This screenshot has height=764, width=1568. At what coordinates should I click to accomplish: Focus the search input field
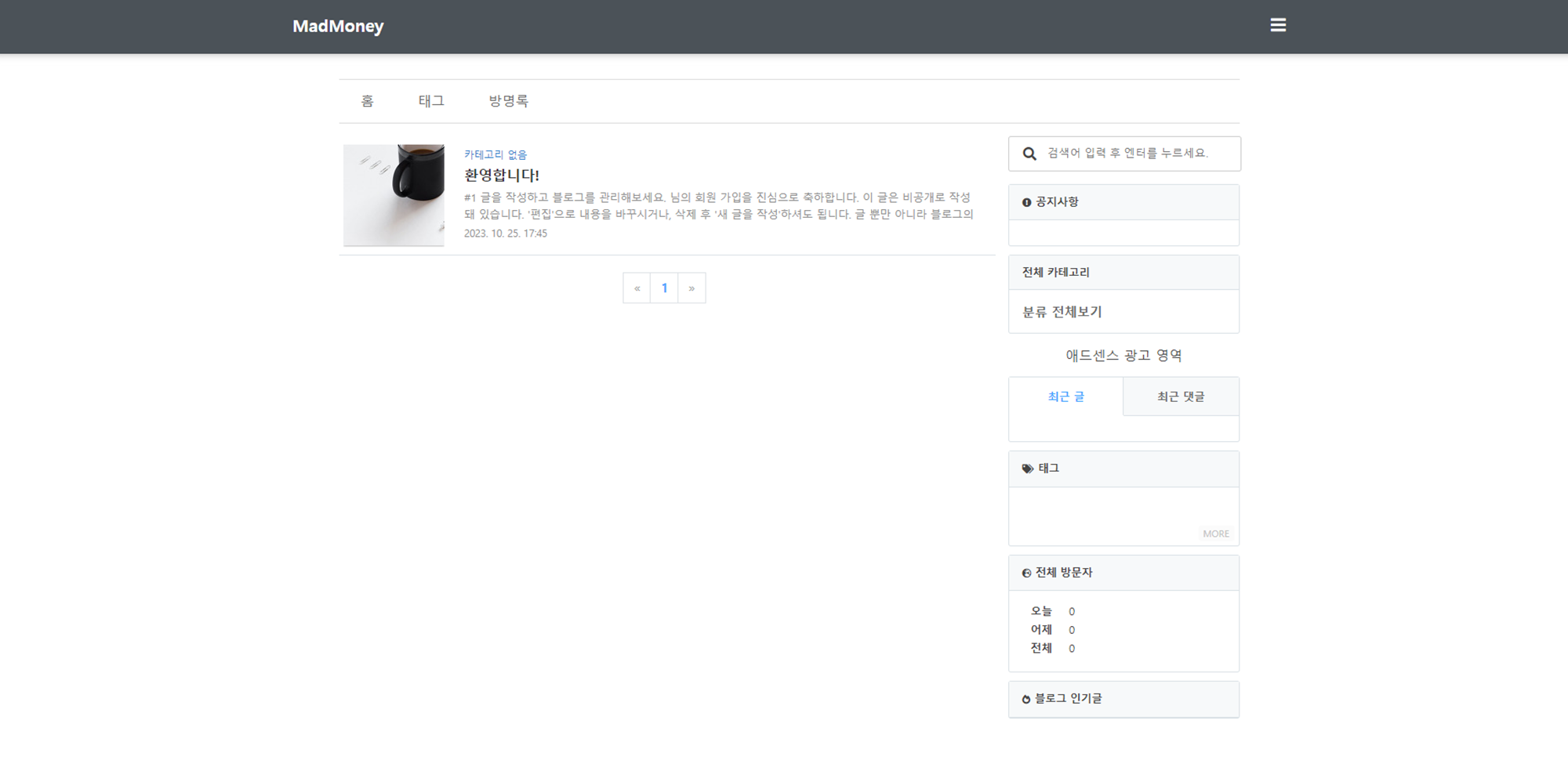point(1124,154)
